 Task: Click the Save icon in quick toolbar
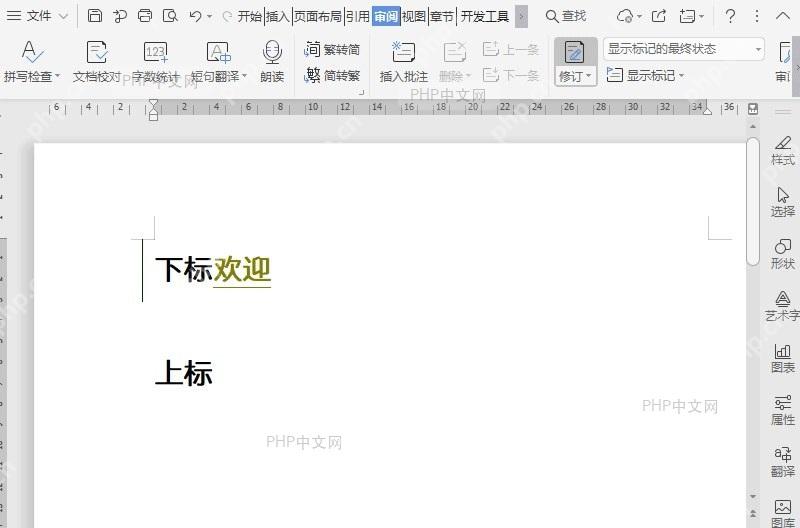pos(94,16)
